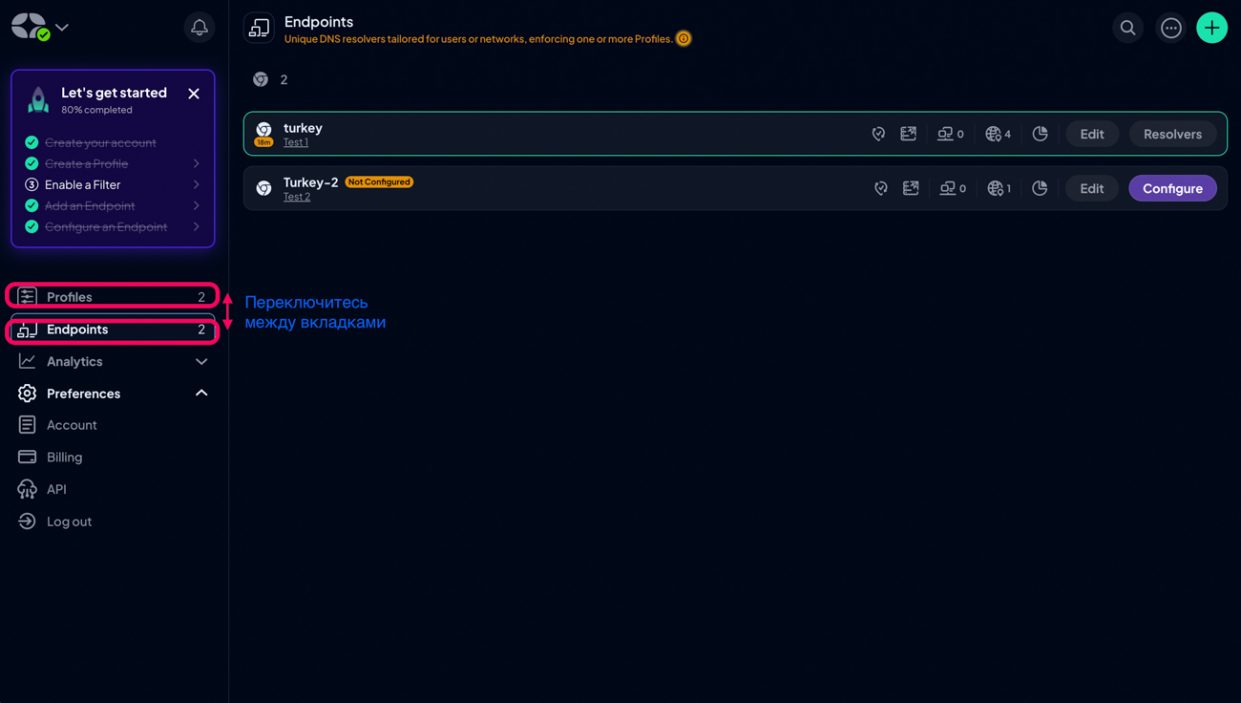Click the Endpoints header icon

259,28
